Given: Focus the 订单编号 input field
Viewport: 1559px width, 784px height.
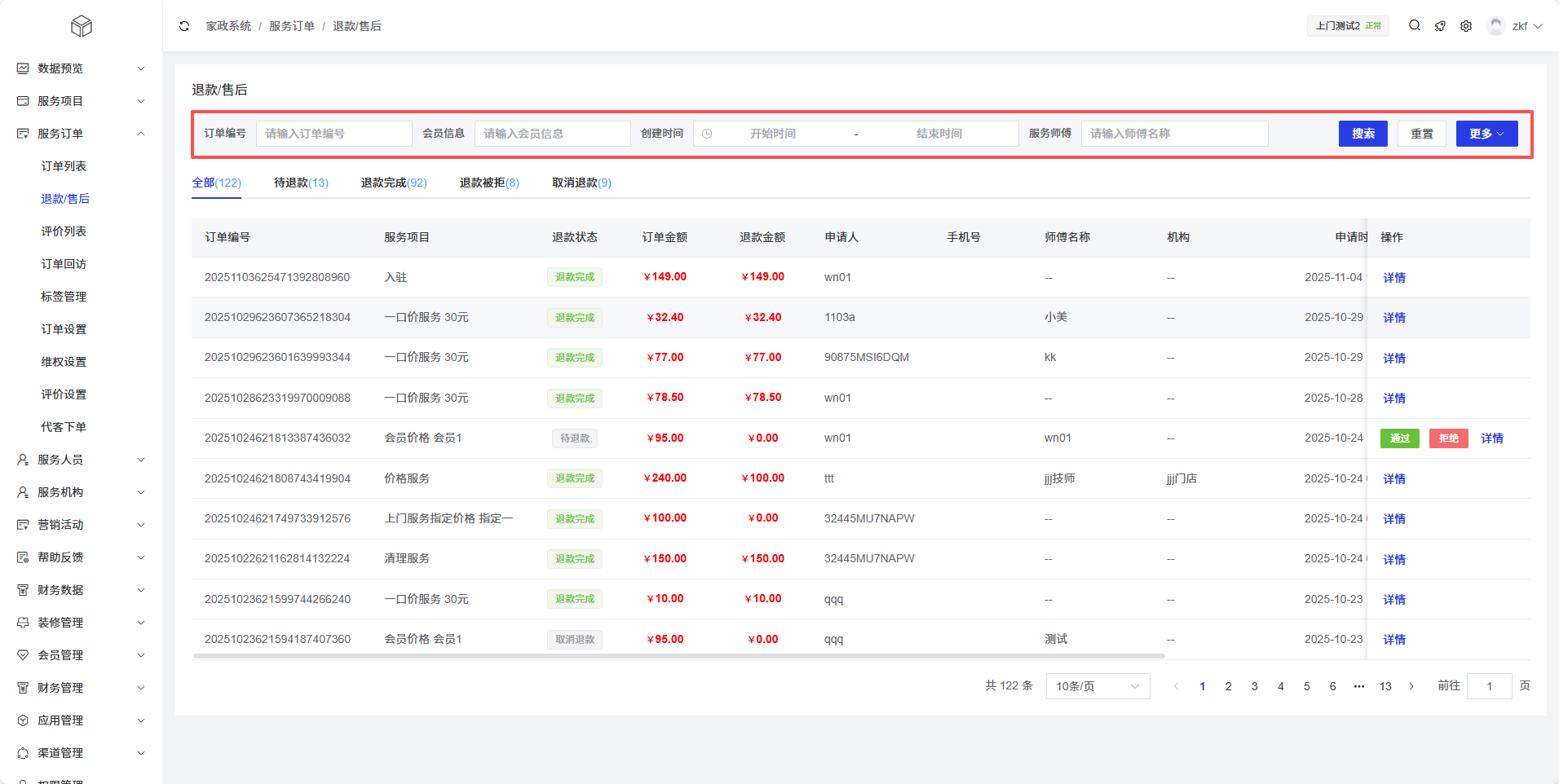Looking at the screenshot, I should coord(333,134).
